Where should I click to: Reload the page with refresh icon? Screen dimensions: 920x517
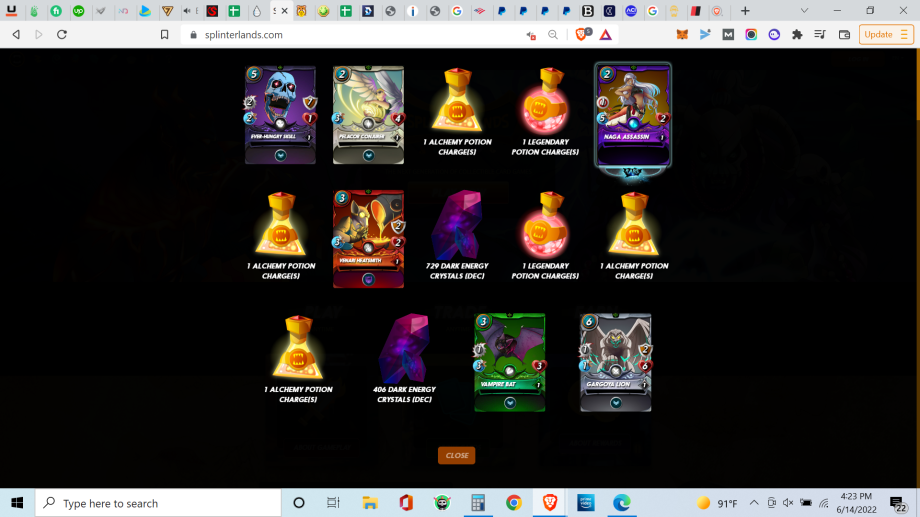[62, 35]
